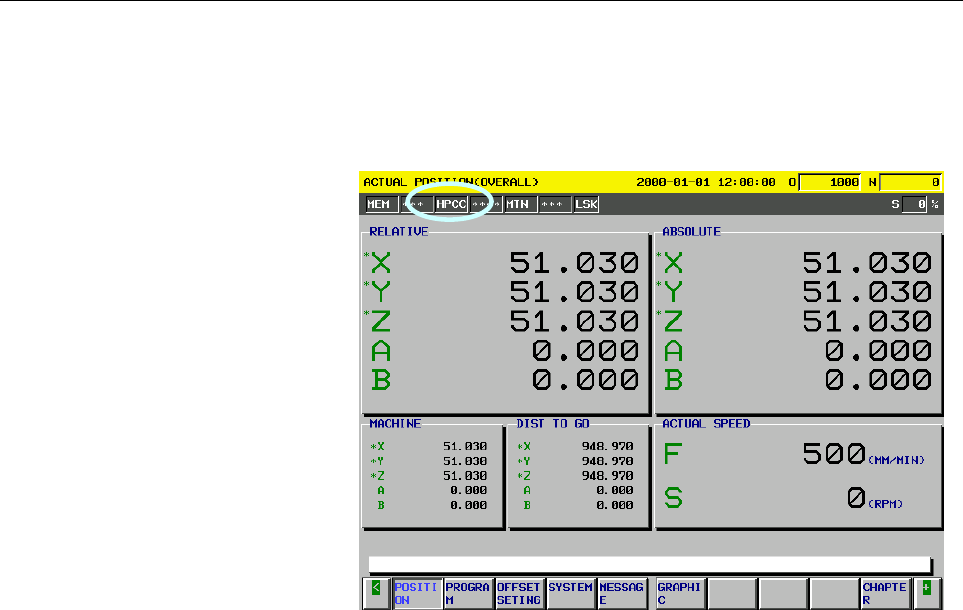Click the ABSOLUTE Z axis value

[x=867, y=321]
